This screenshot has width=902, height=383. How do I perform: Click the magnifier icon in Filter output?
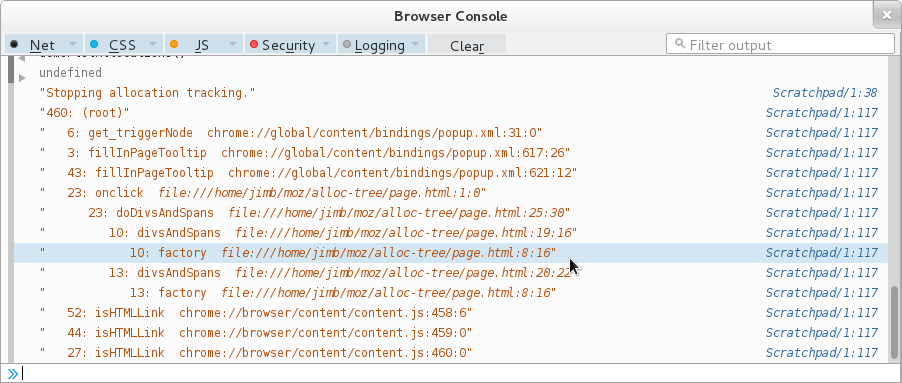pyautogui.click(x=680, y=44)
